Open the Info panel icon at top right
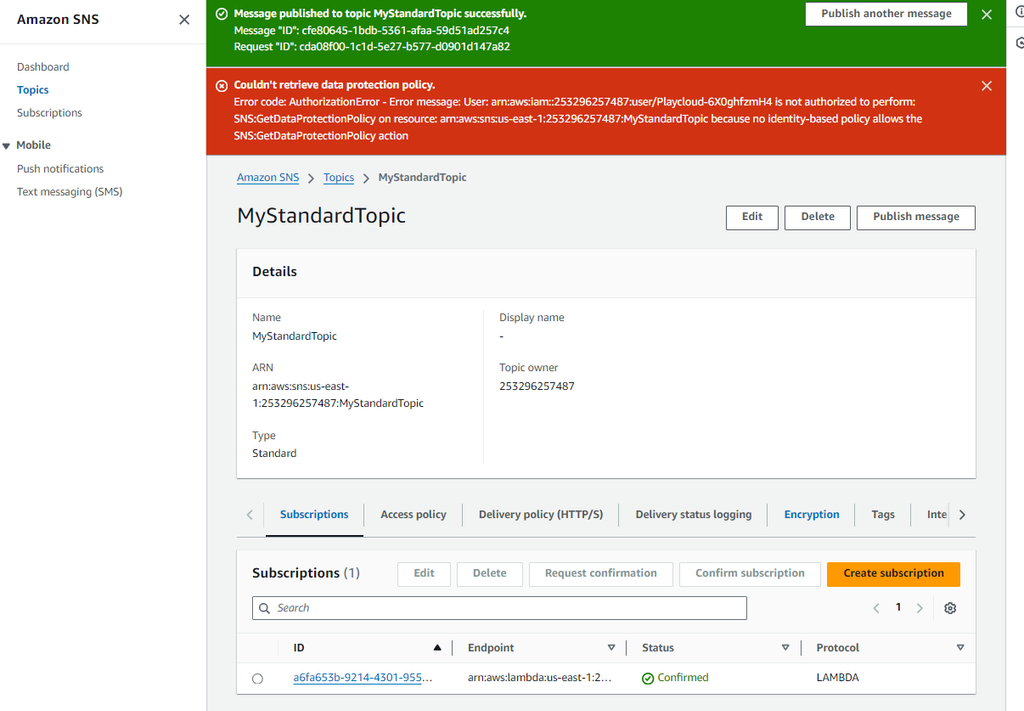 click(x=1017, y=10)
